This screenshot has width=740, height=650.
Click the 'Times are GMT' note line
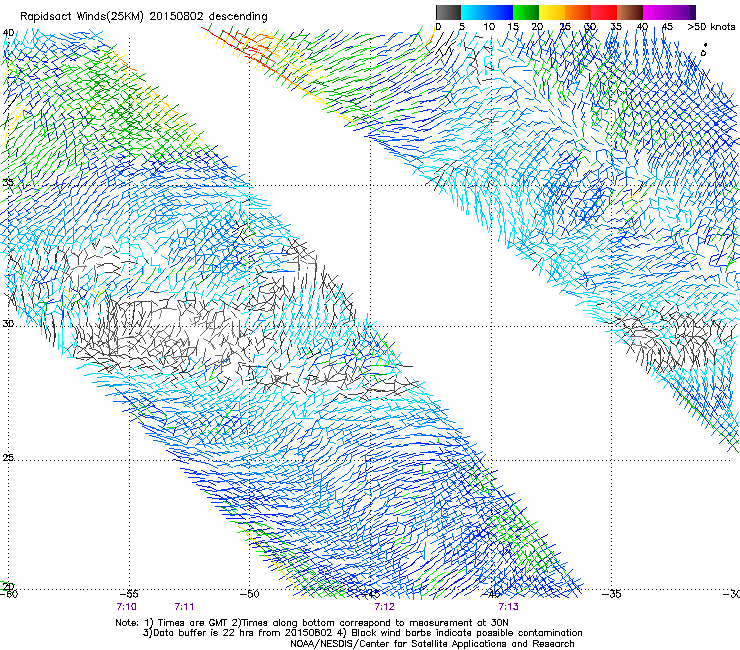click(x=312, y=623)
